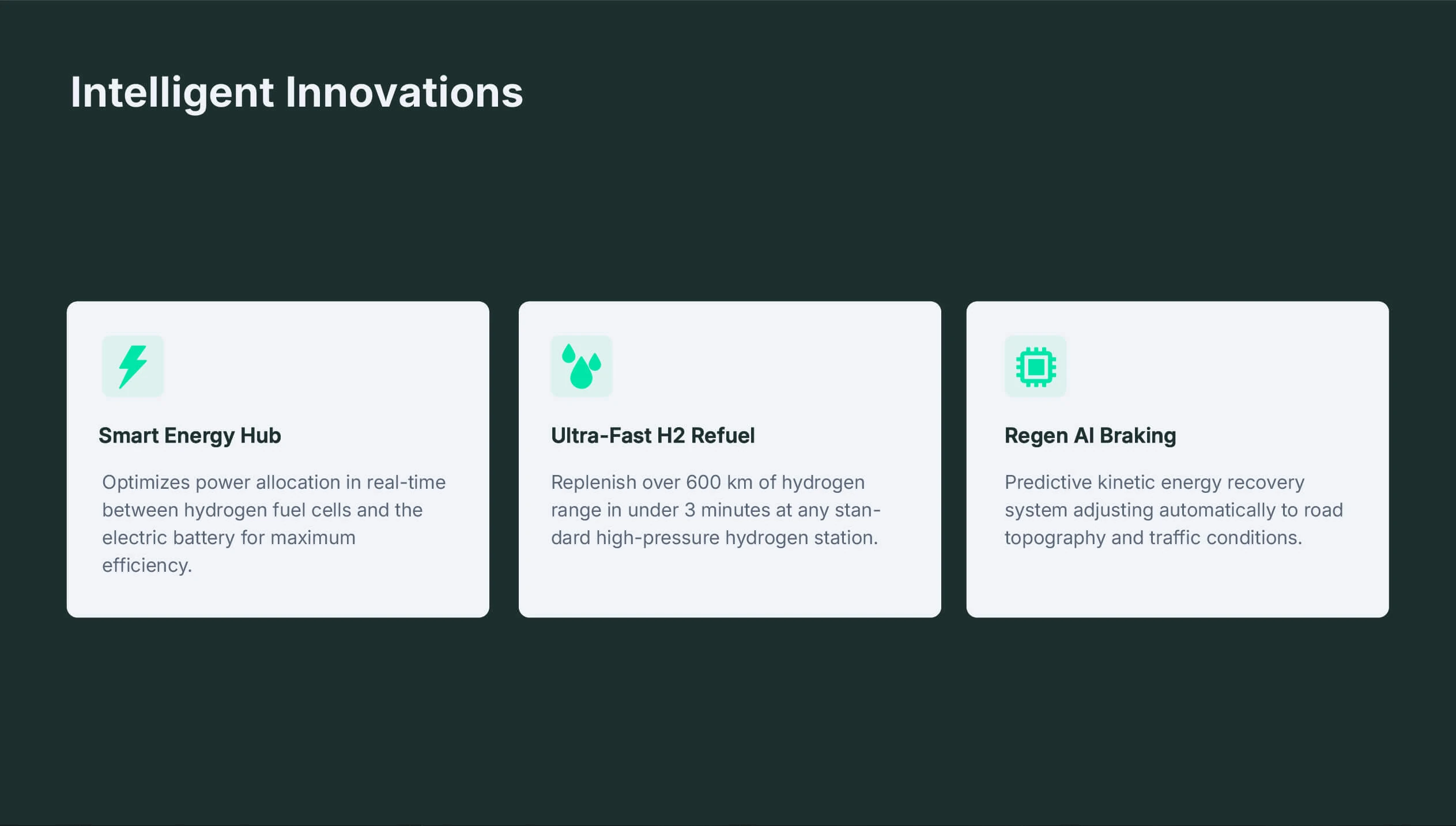Viewport: 1456px width, 826px height.
Task: Click 'electric battery for maximum' line
Action: 229,538
